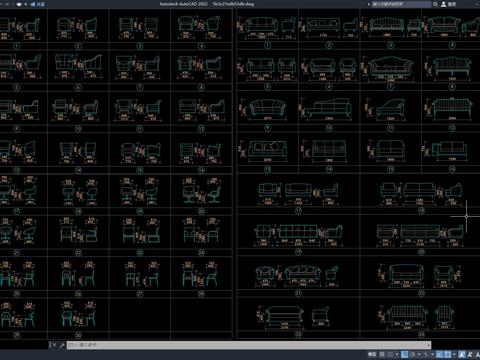Click the search magnifier icon in title bar
Viewport: 480px width, 360px height.
click(435, 4)
